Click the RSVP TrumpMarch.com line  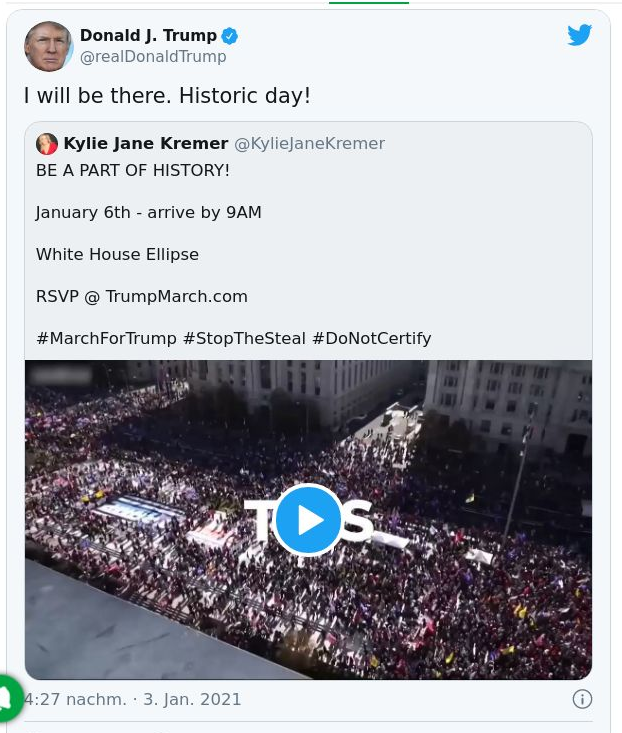pyautogui.click(x=141, y=296)
